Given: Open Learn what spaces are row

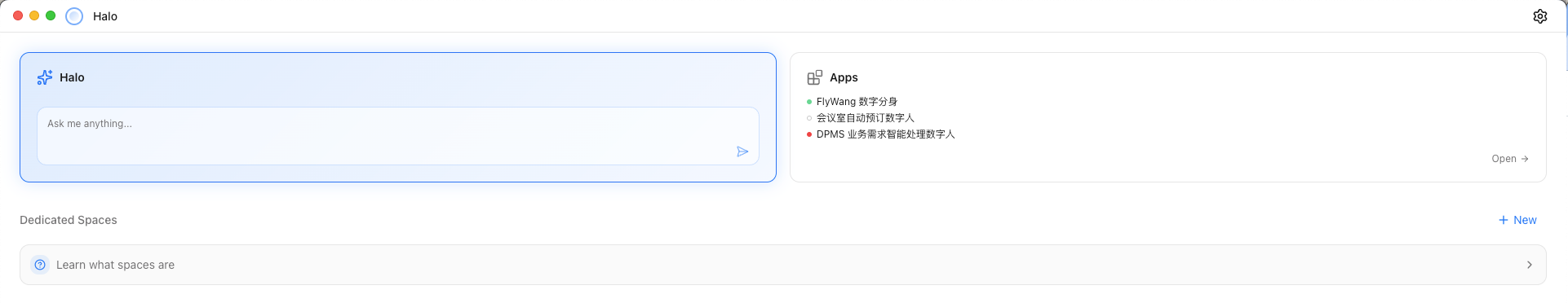Looking at the screenshot, I should click(783, 265).
